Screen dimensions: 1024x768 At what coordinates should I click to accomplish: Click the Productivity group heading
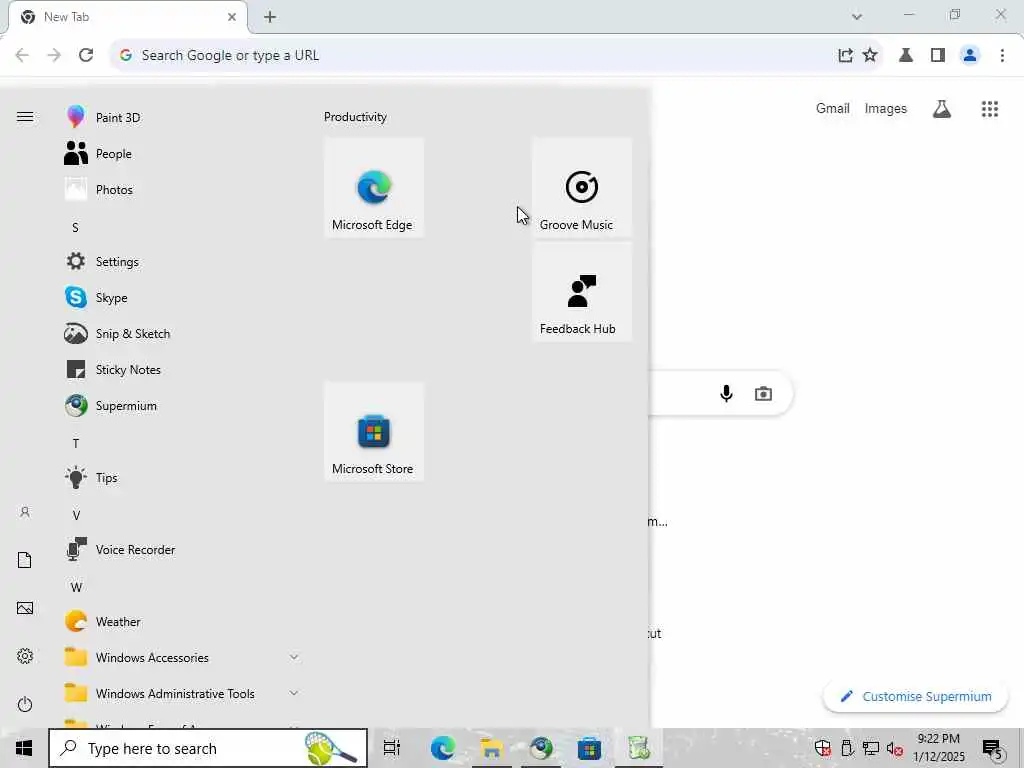355,117
